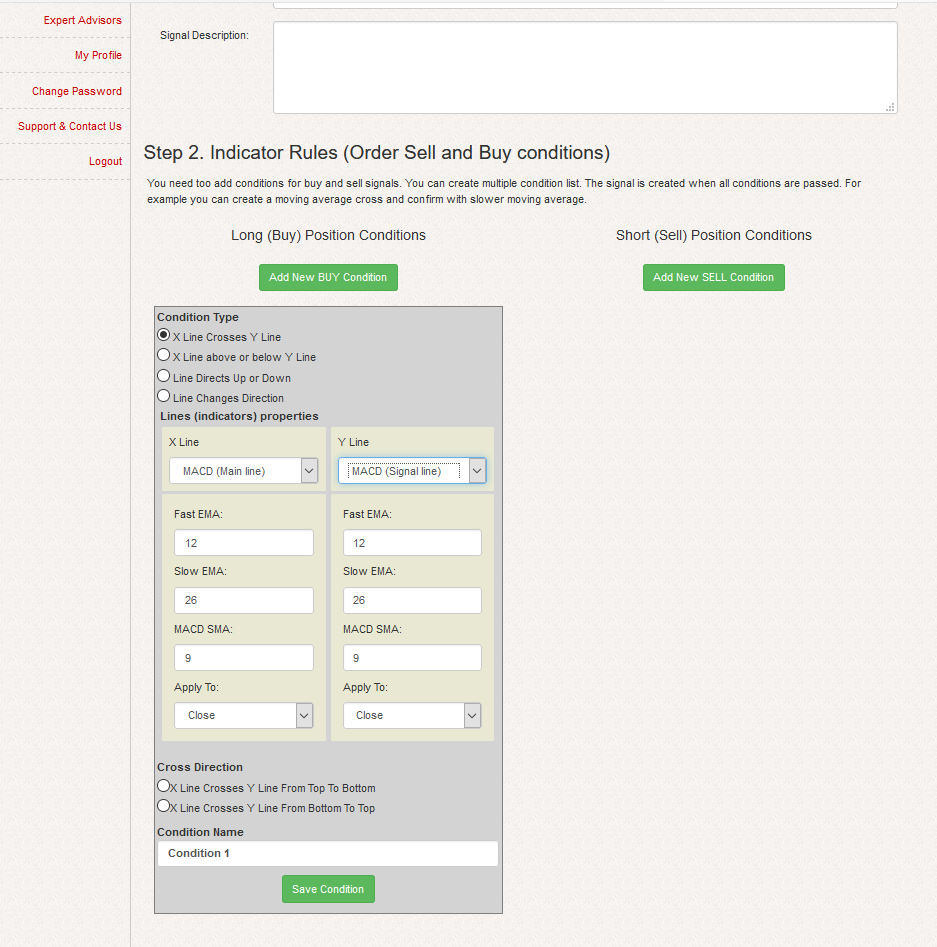Open Y Line Apply To dropdown
This screenshot has height=947, width=937.
[412, 715]
